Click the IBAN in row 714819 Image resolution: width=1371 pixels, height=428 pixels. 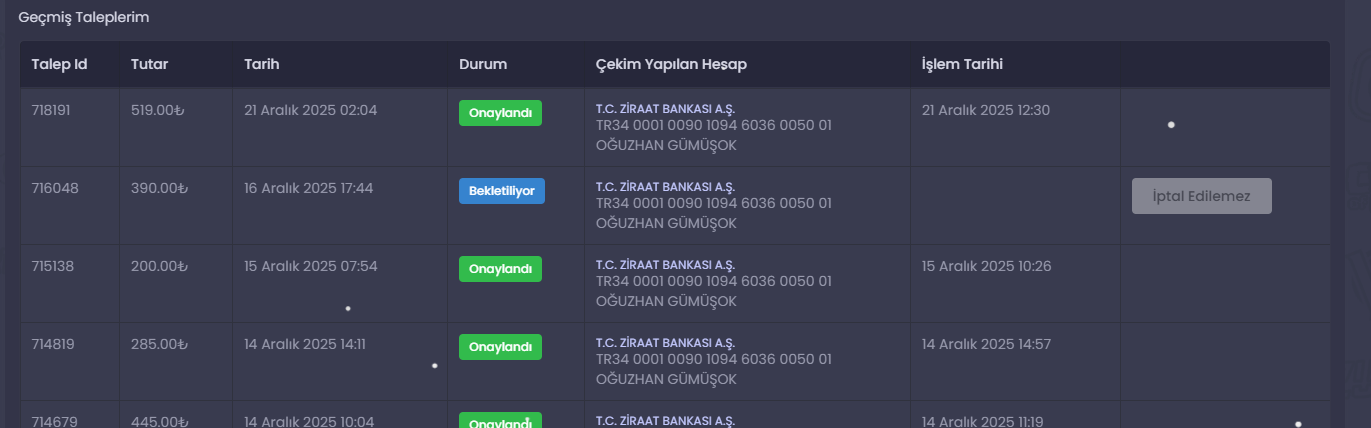(714, 359)
